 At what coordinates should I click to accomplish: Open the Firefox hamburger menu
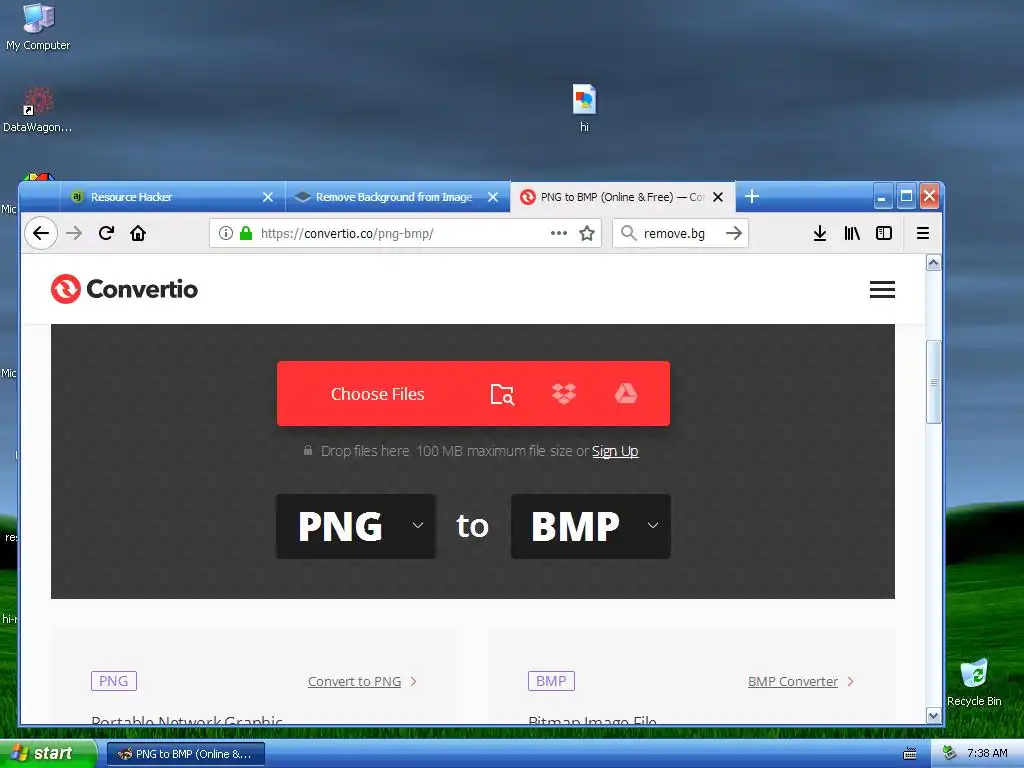coord(923,233)
